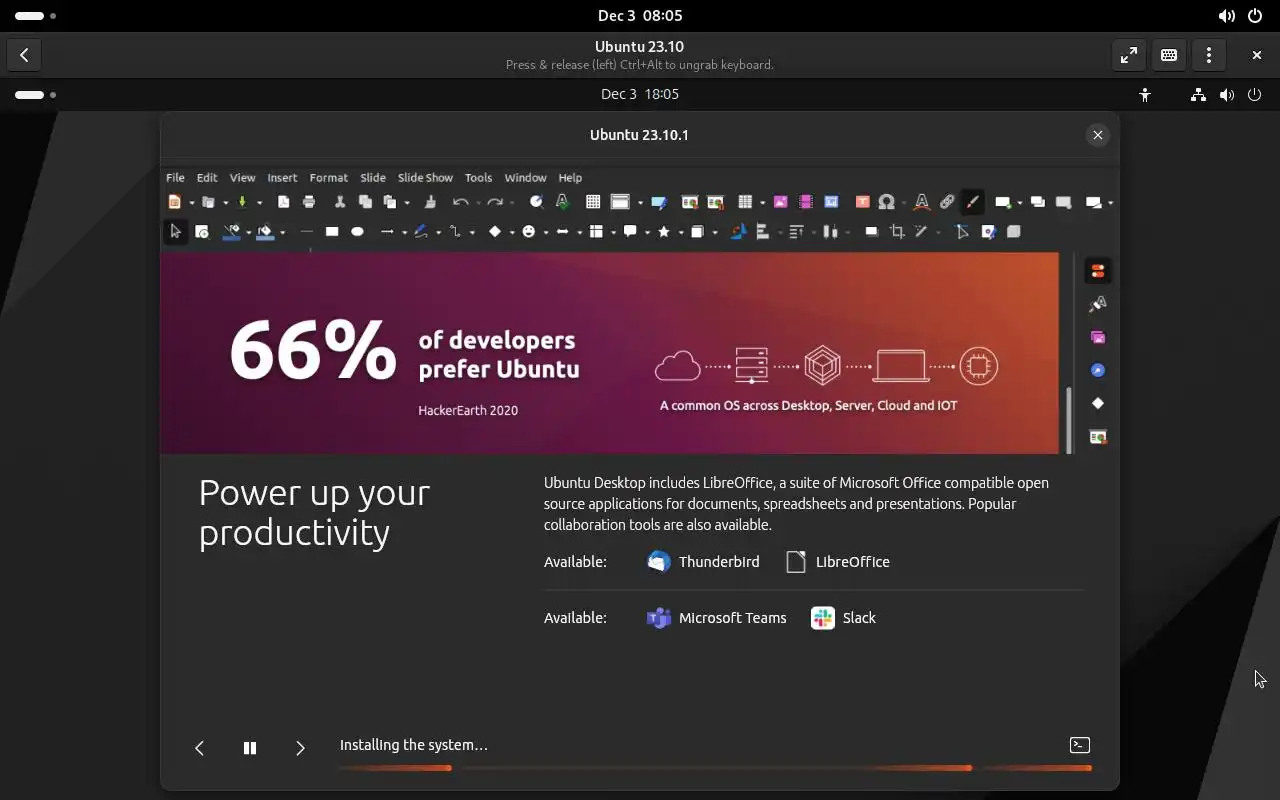Click the host volume icon
The width and height of the screenshot is (1280, 800).
(x=1226, y=16)
